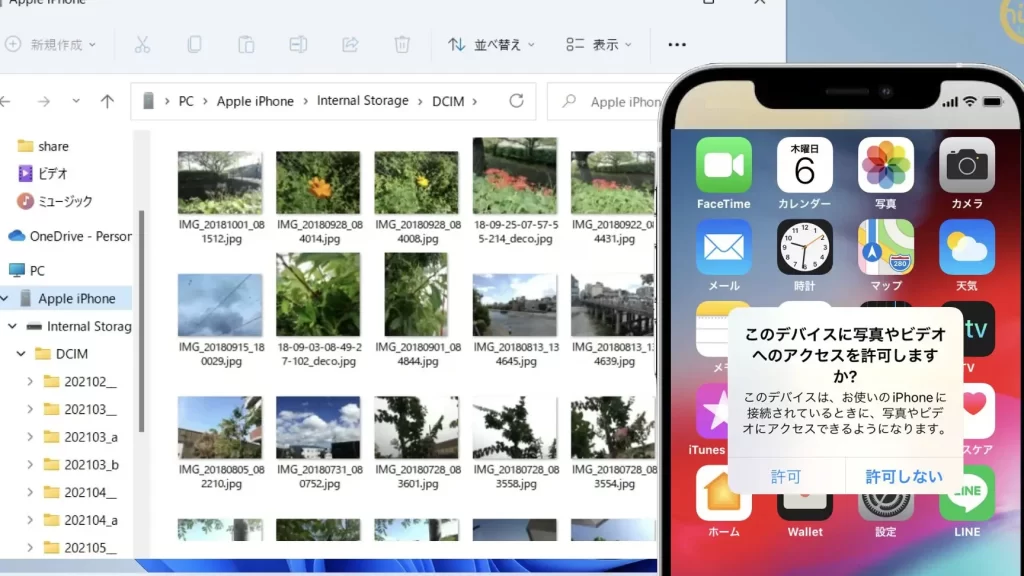Open Calendar app showing 6 on iPhone
This screenshot has width=1024, height=576.
coord(805,165)
